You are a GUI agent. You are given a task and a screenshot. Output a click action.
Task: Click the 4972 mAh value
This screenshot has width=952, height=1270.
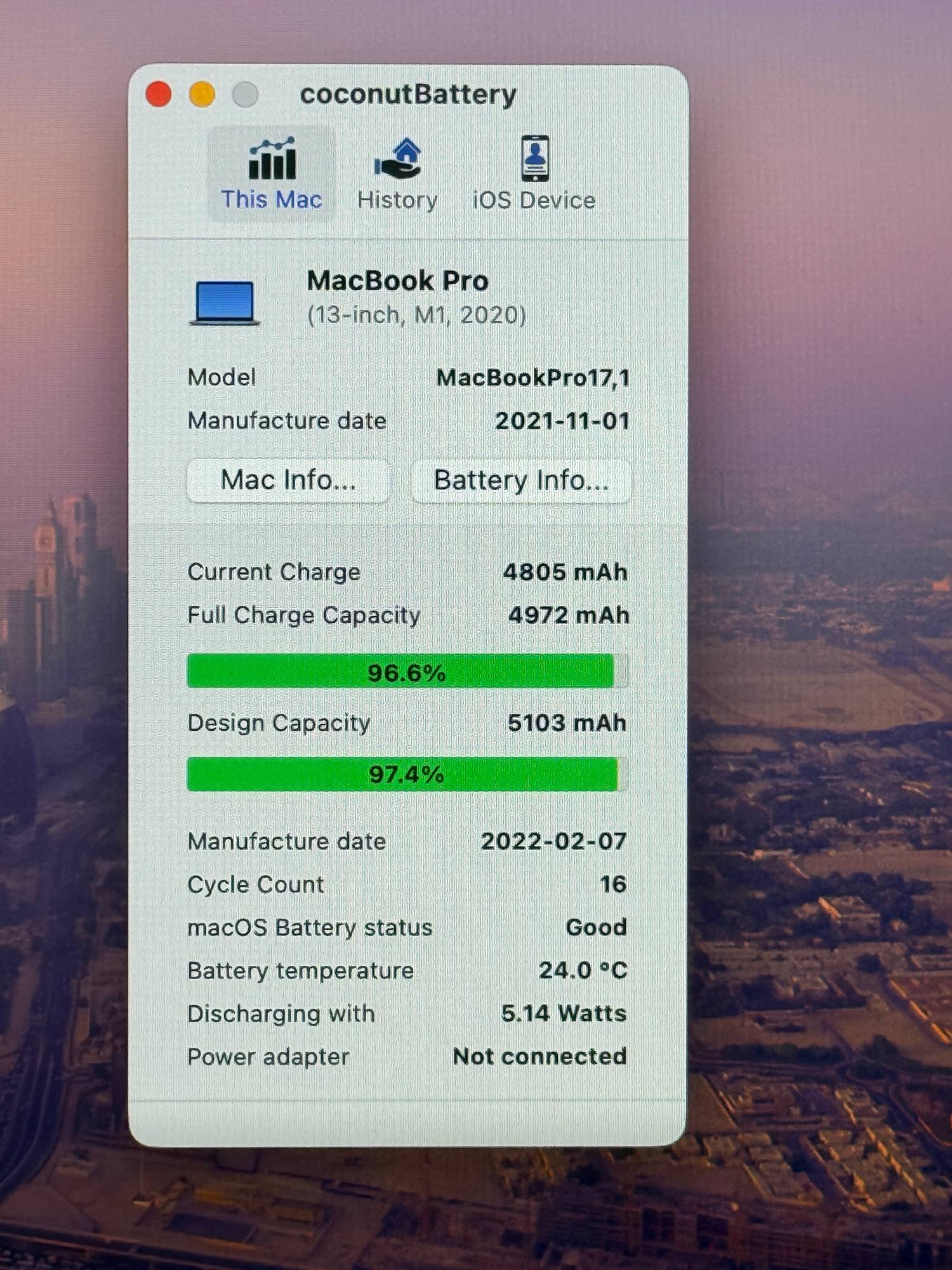coord(569,615)
